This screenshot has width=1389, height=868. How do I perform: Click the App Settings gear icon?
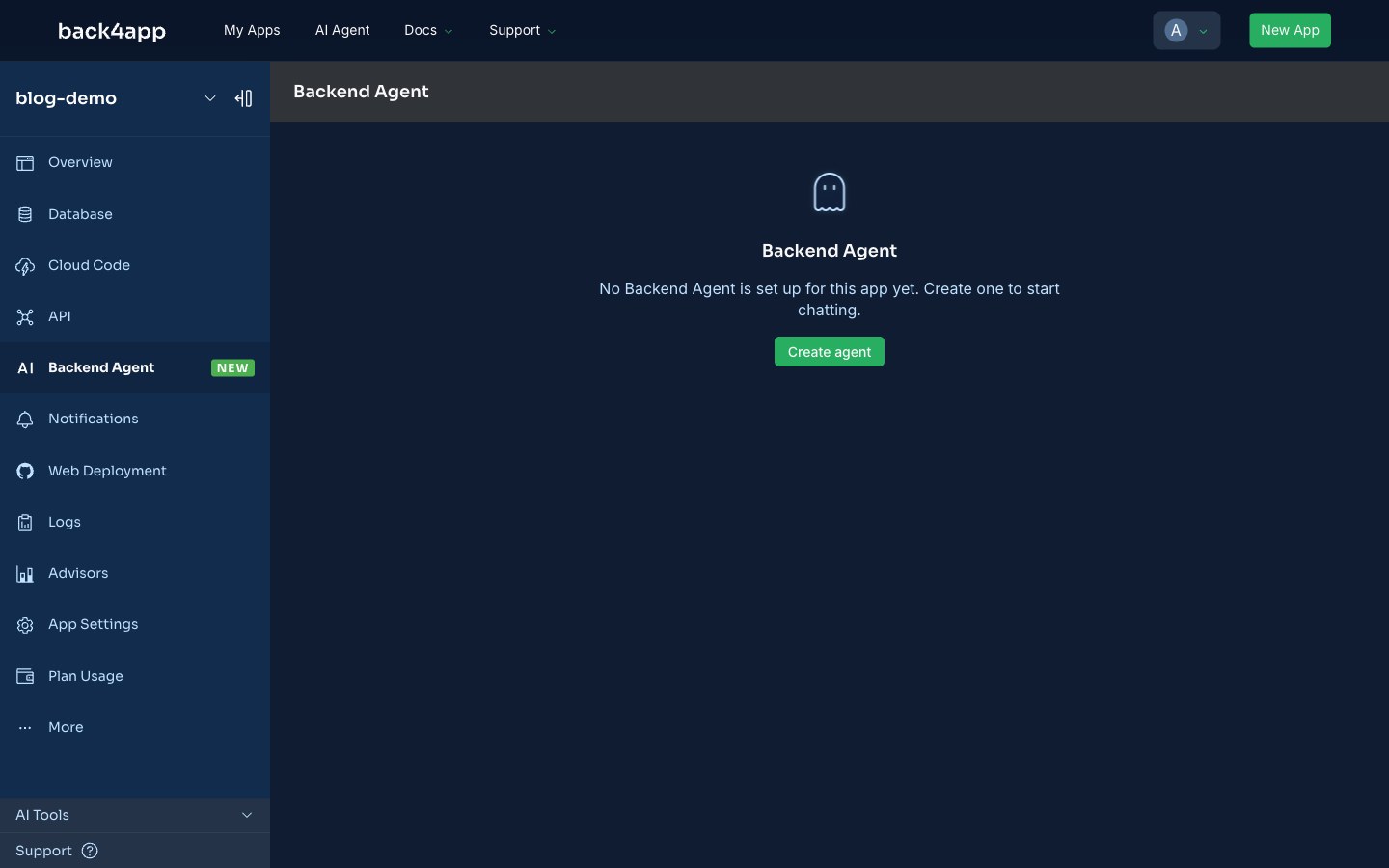pyautogui.click(x=25, y=625)
